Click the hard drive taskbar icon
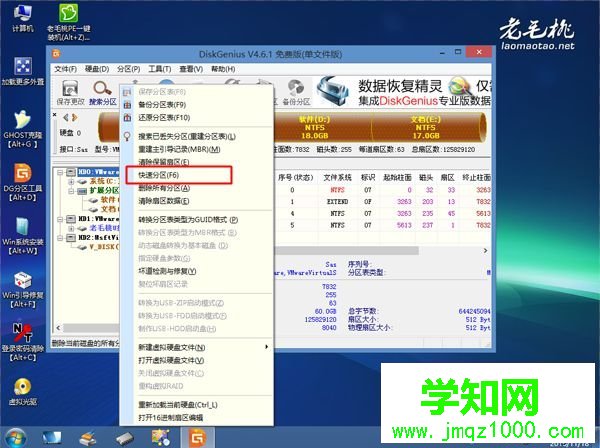The width and height of the screenshot is (600, 448). point(125,438)
